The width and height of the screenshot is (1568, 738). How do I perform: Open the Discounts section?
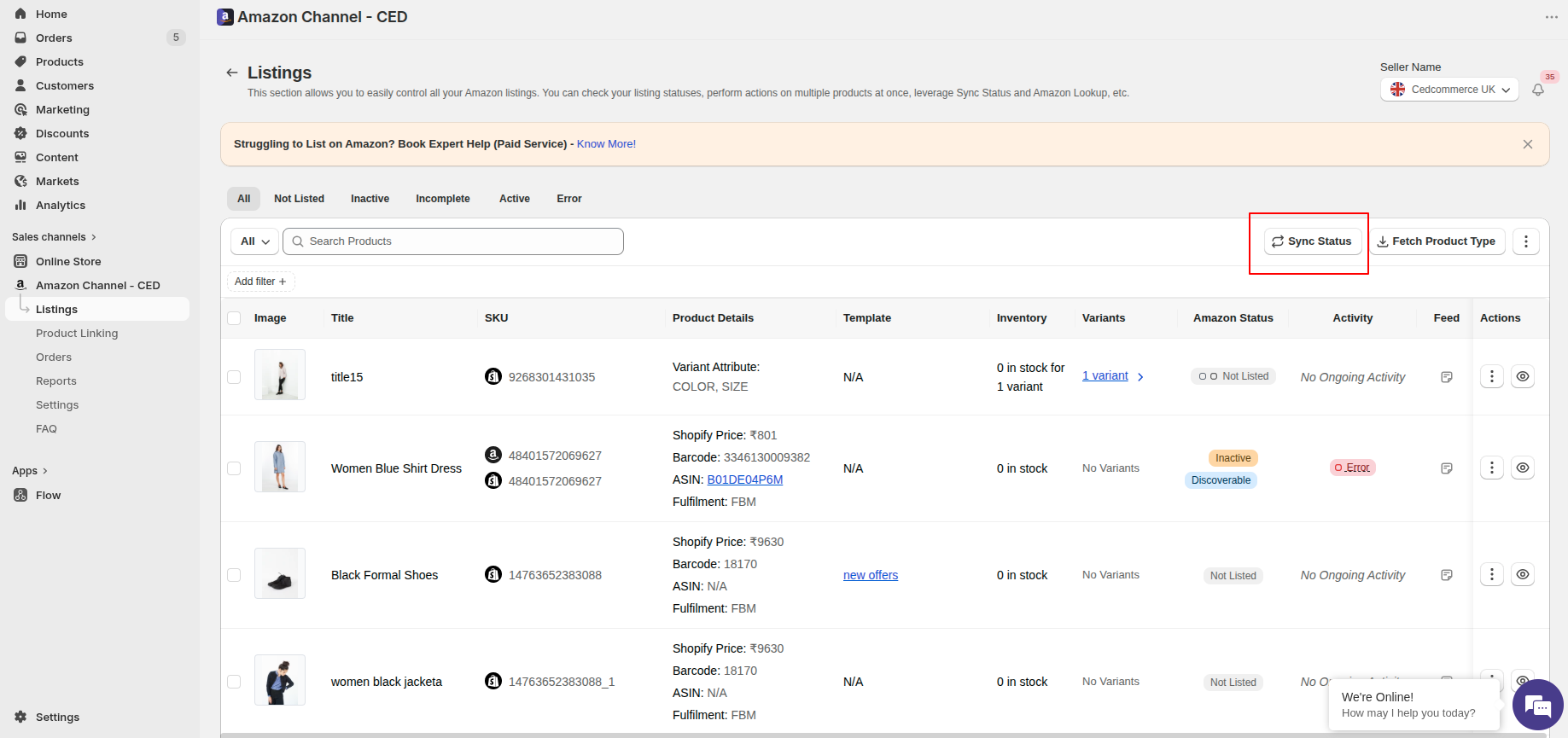pyautogui.click(x=62, y=133)
